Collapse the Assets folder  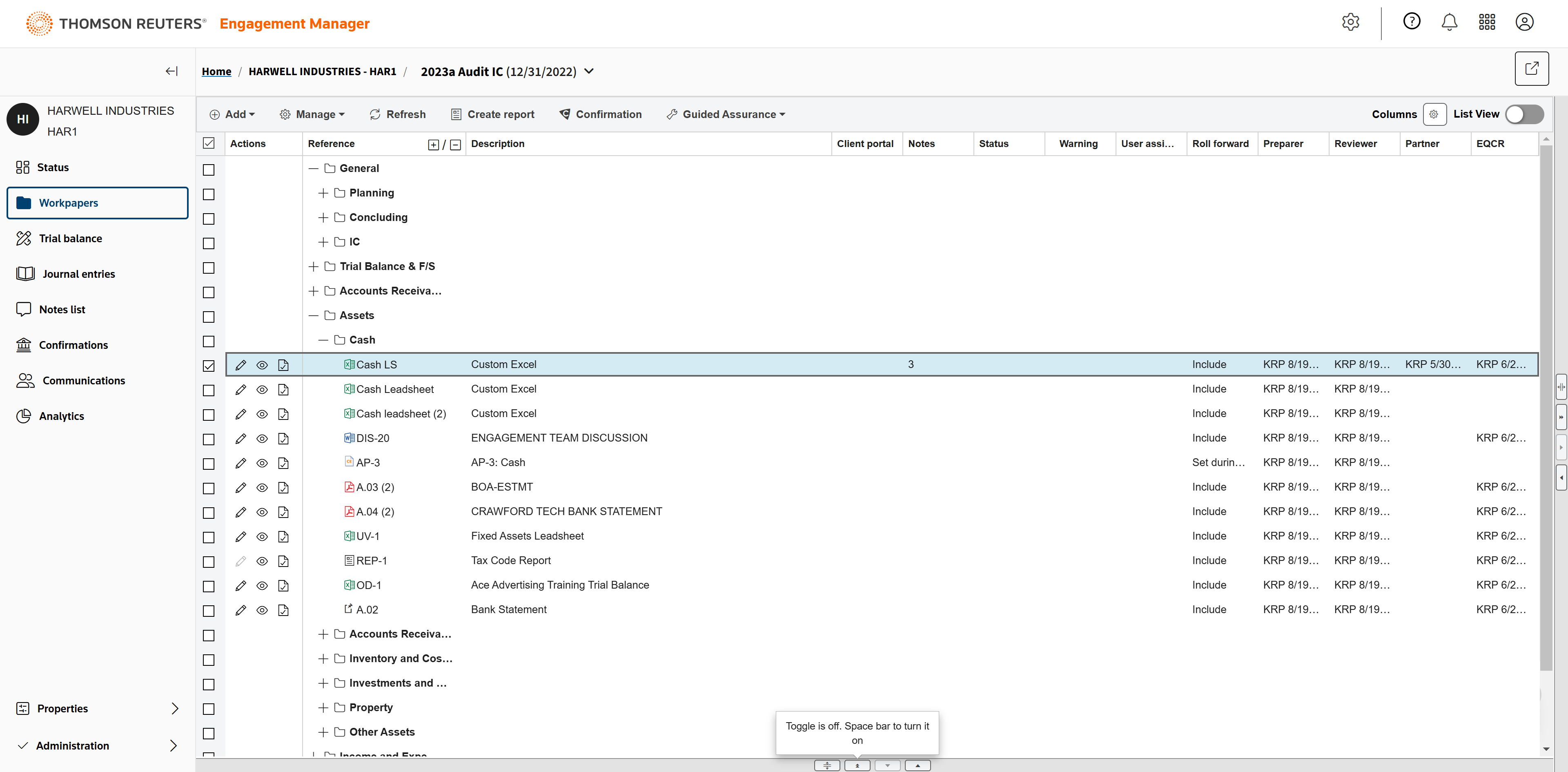(314, 315)
